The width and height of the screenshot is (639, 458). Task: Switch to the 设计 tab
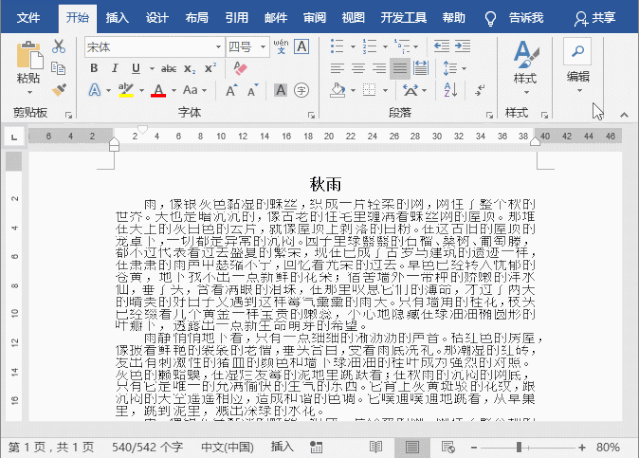point(157,18)
